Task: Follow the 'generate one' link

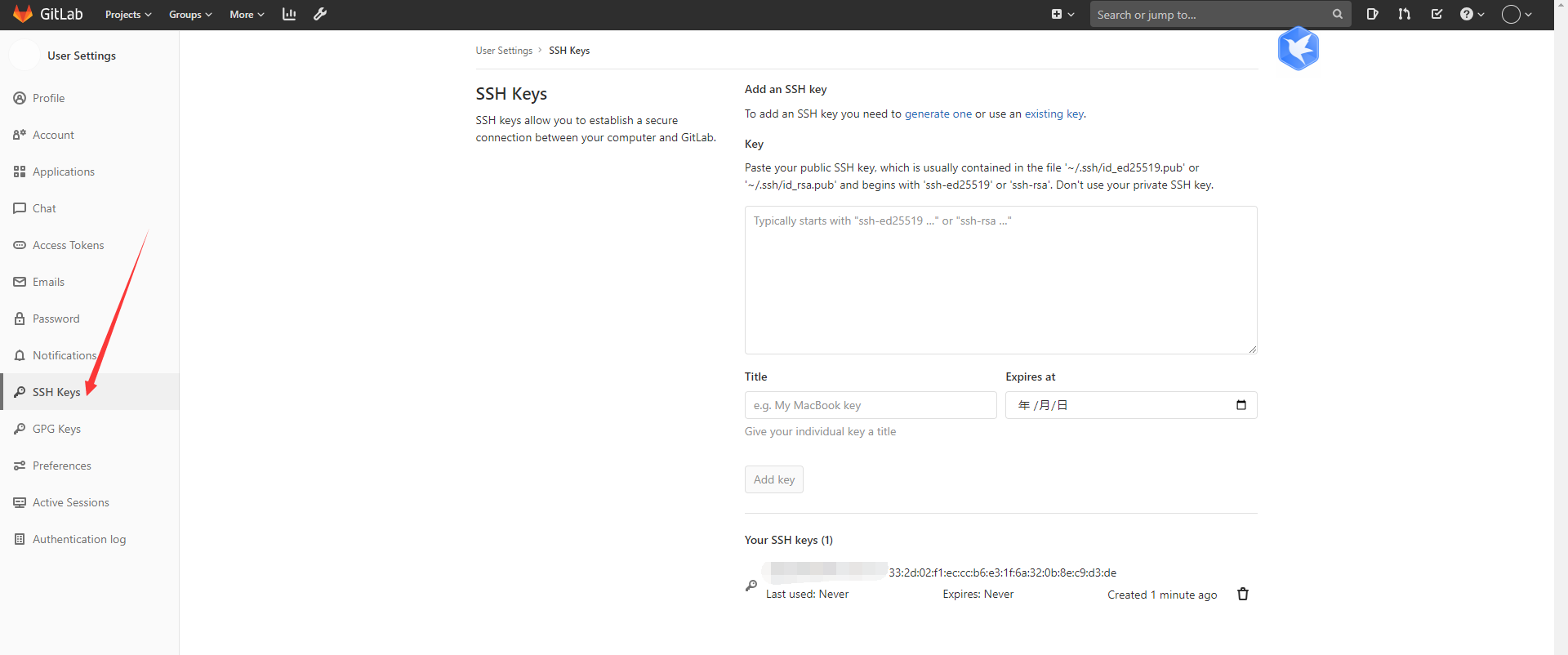Action: click(x=938, y=114)
